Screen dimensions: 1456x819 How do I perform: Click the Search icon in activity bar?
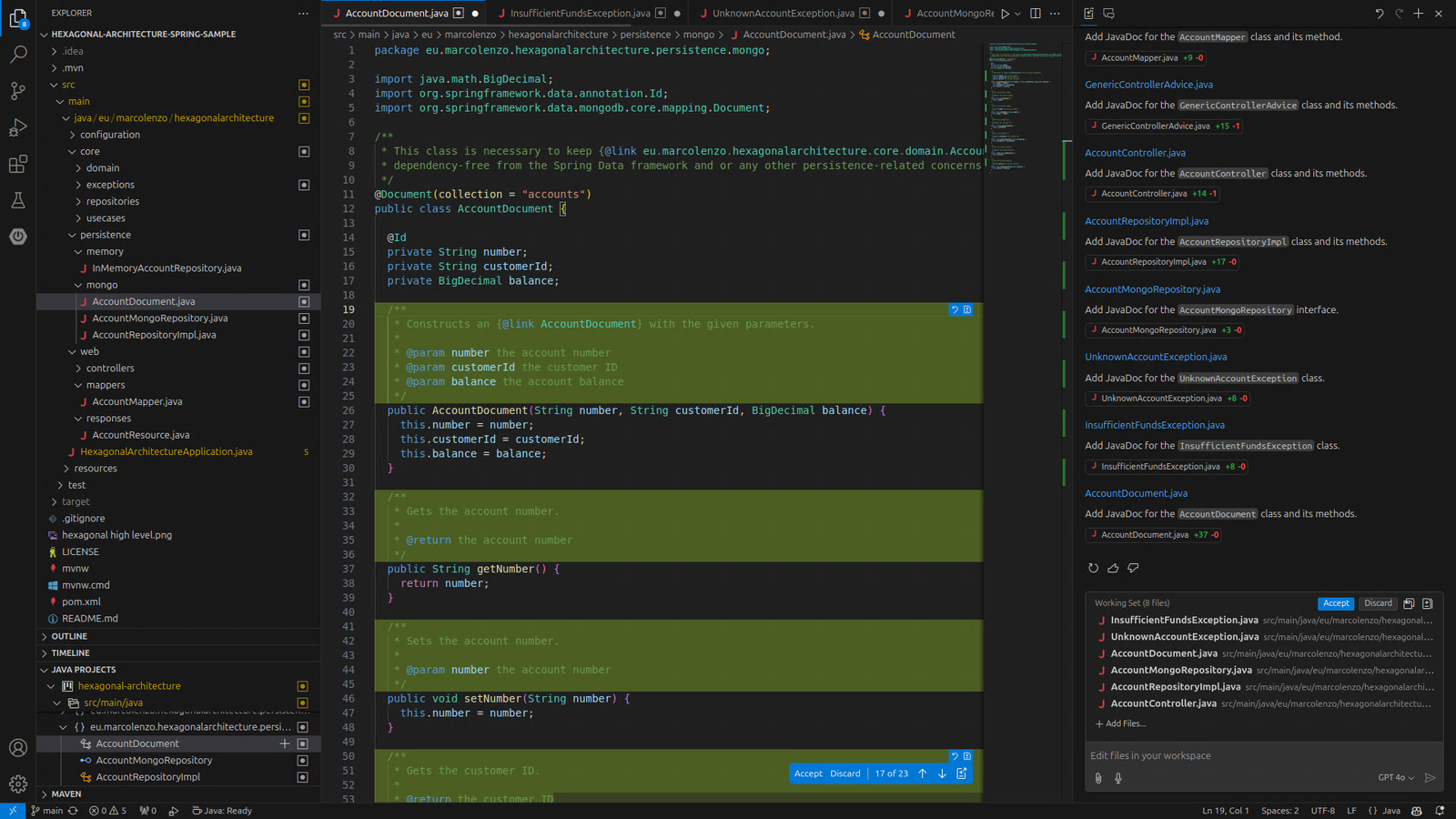point(18,55)
